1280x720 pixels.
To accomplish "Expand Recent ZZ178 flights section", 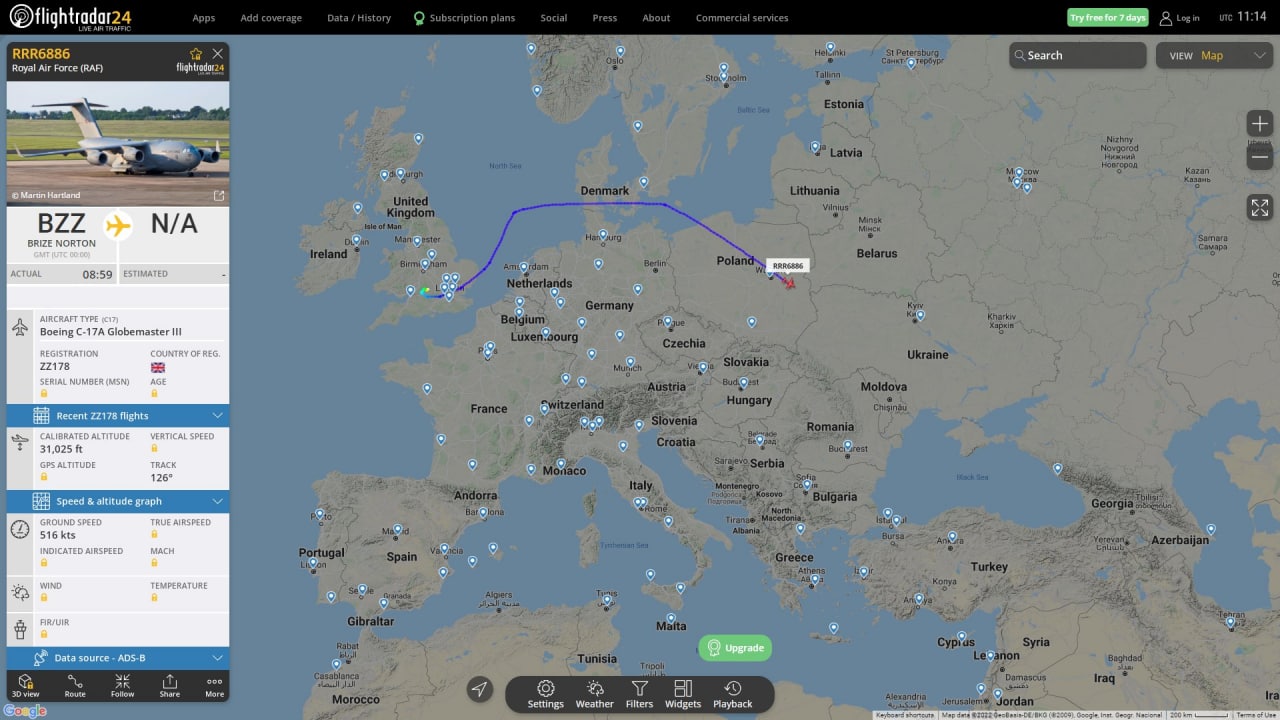I will (118, 416).
